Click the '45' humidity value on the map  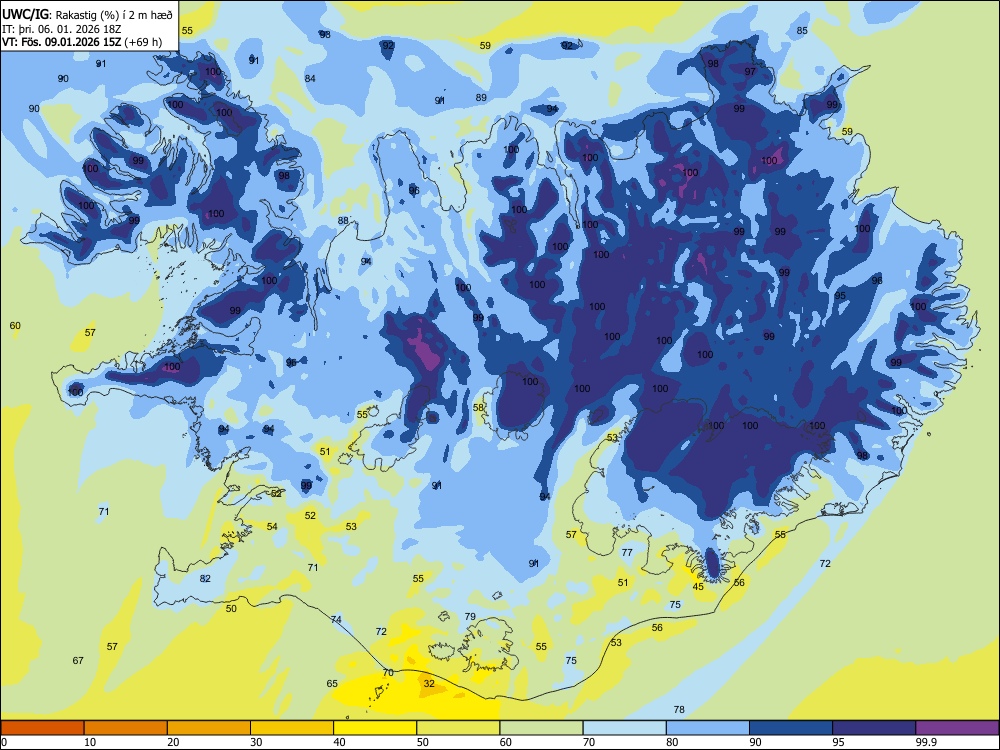pos(698,587)
